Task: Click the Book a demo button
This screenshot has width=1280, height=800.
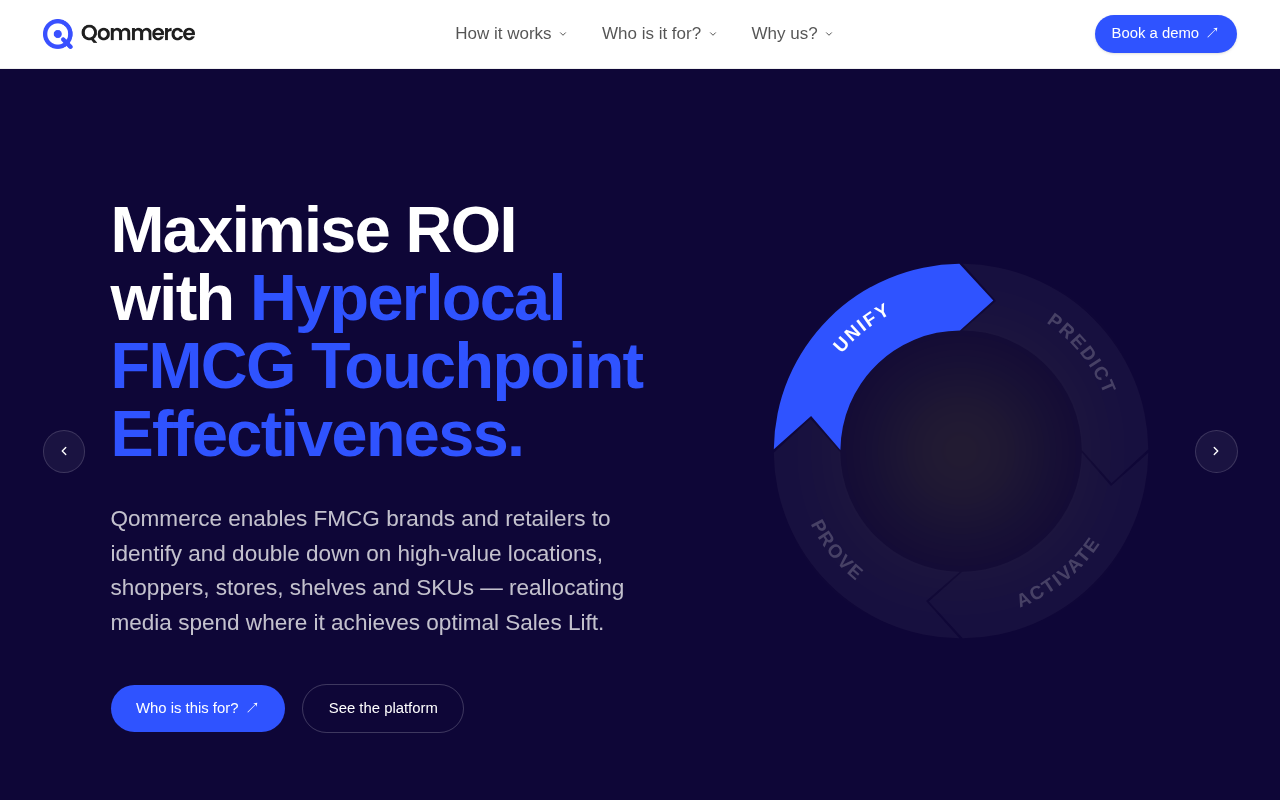Action: coord(1166,34)
